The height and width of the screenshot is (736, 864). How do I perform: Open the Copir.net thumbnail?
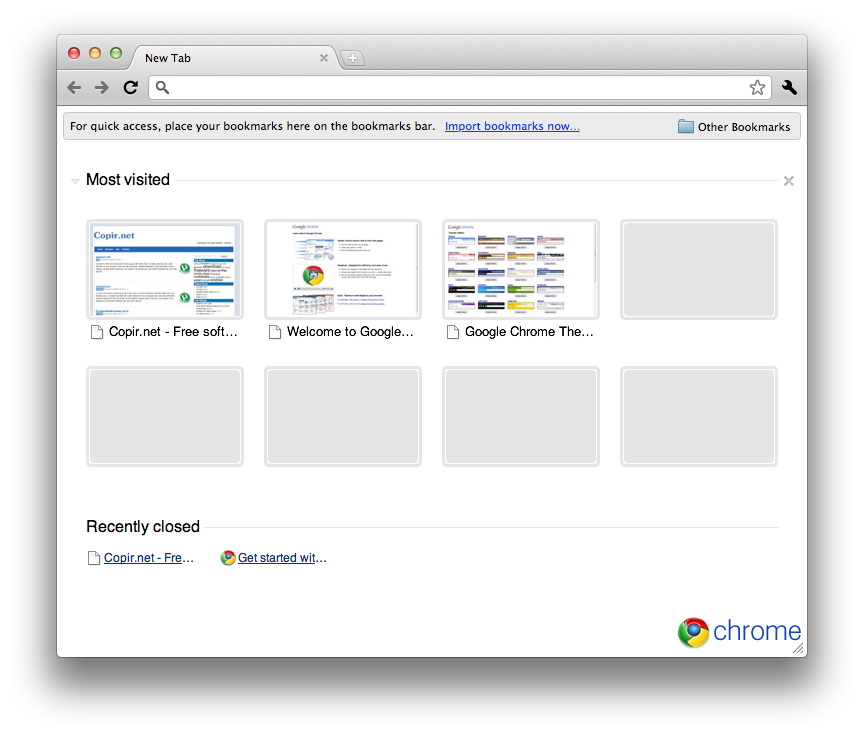click(x=165, y=270)
